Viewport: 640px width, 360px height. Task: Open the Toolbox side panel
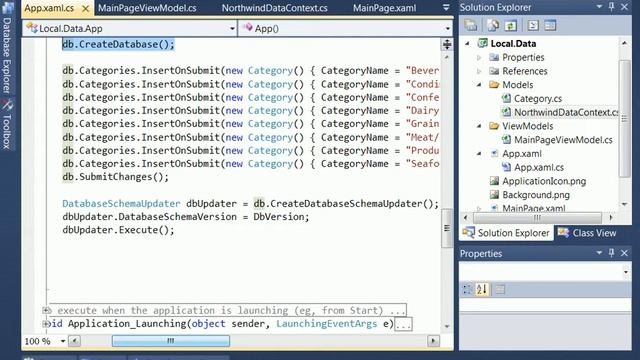7,124
